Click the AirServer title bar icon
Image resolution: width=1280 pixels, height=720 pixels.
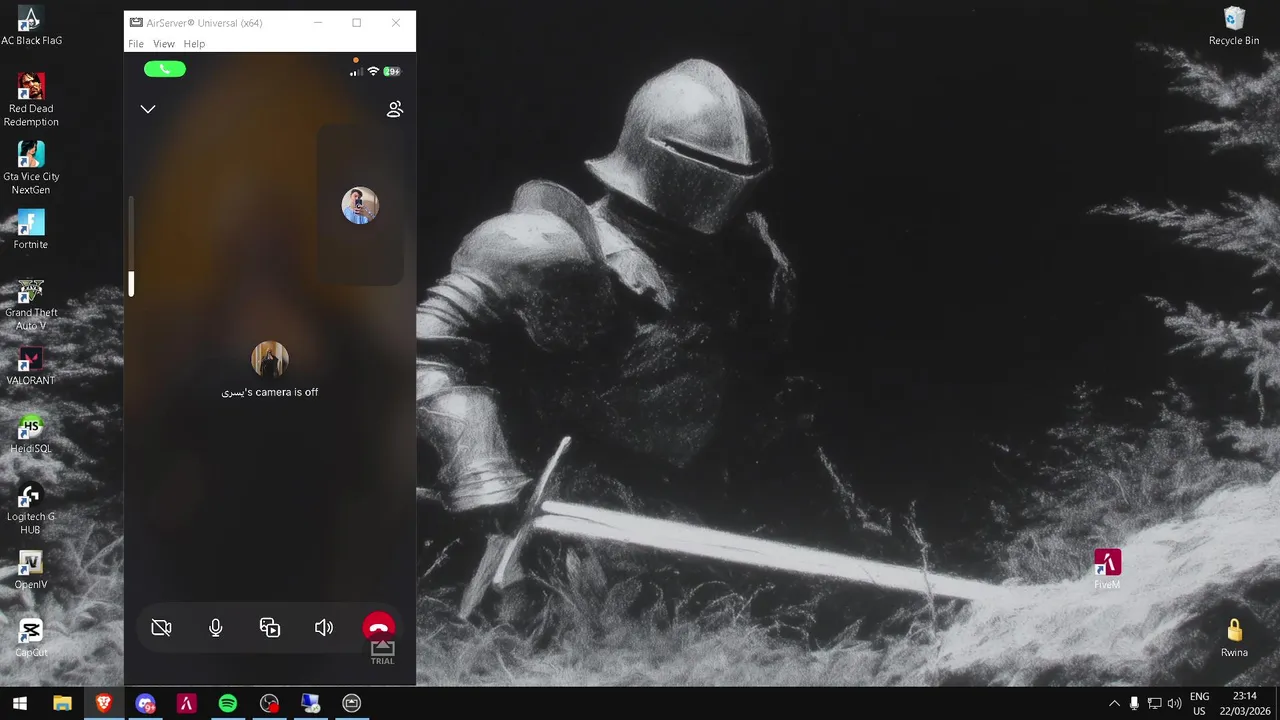point(136,22)
